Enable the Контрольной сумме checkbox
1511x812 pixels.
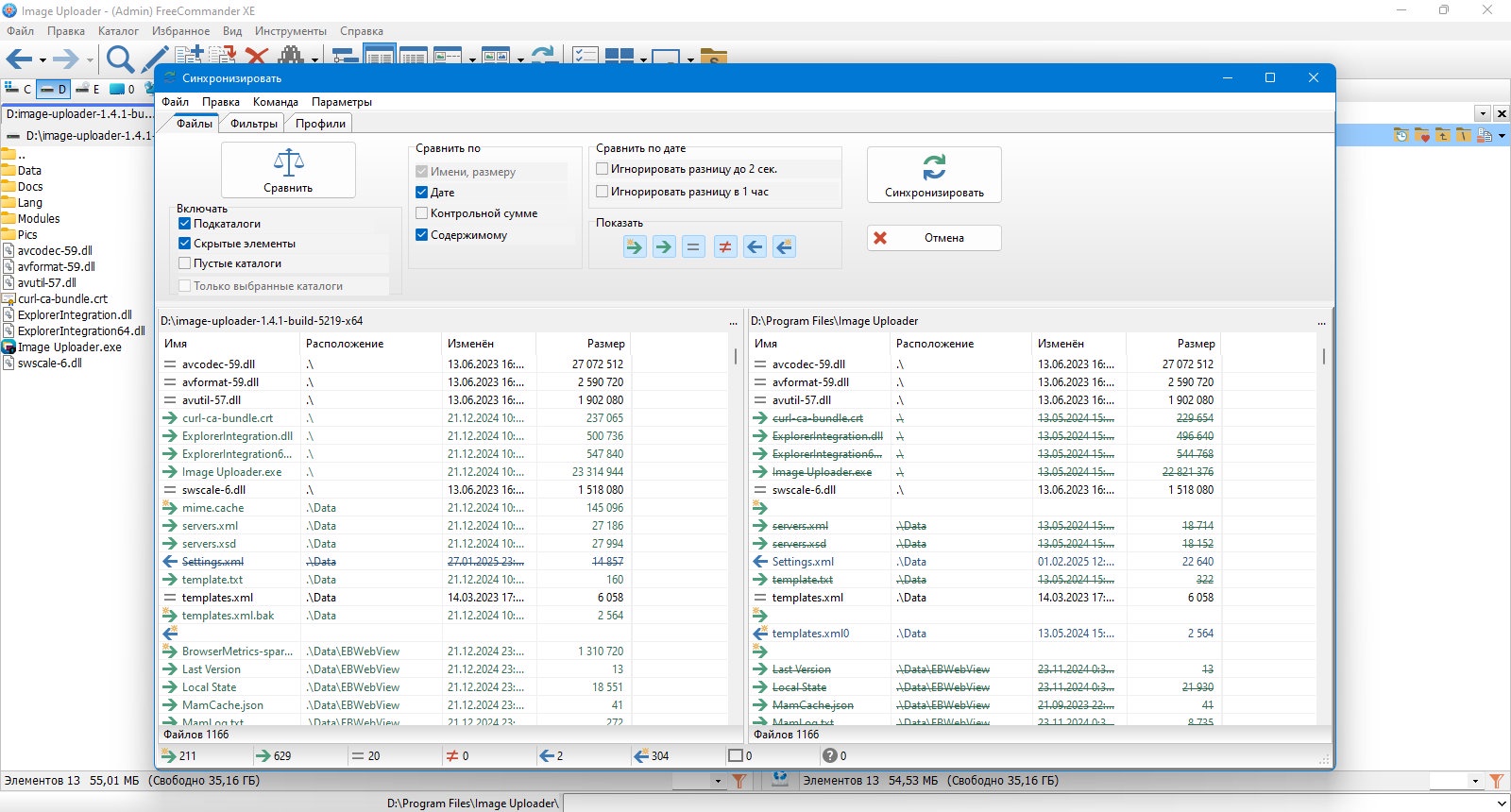422,213
